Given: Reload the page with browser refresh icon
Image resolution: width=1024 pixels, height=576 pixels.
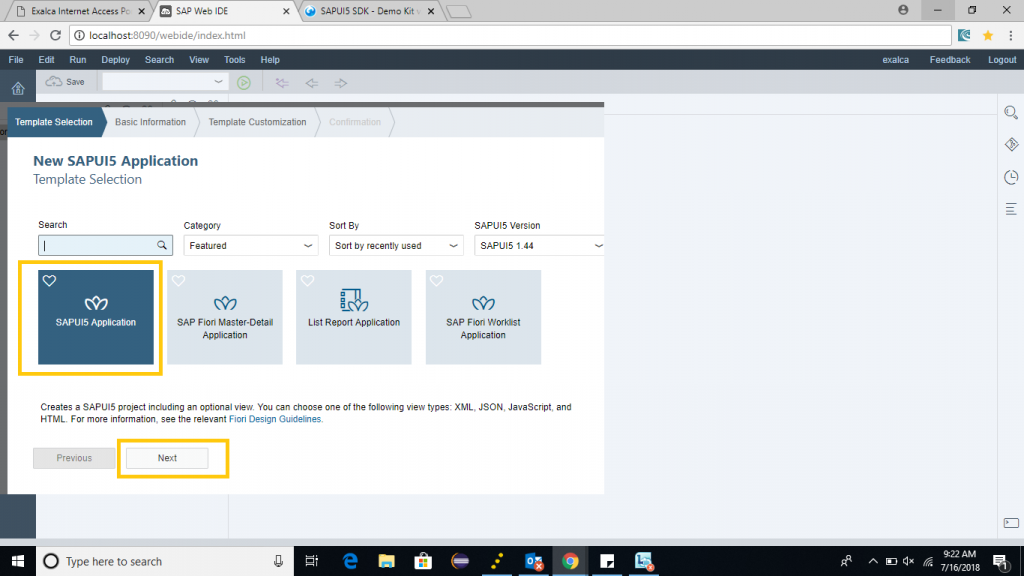Looking at the screenshot, I should (56, 35).
